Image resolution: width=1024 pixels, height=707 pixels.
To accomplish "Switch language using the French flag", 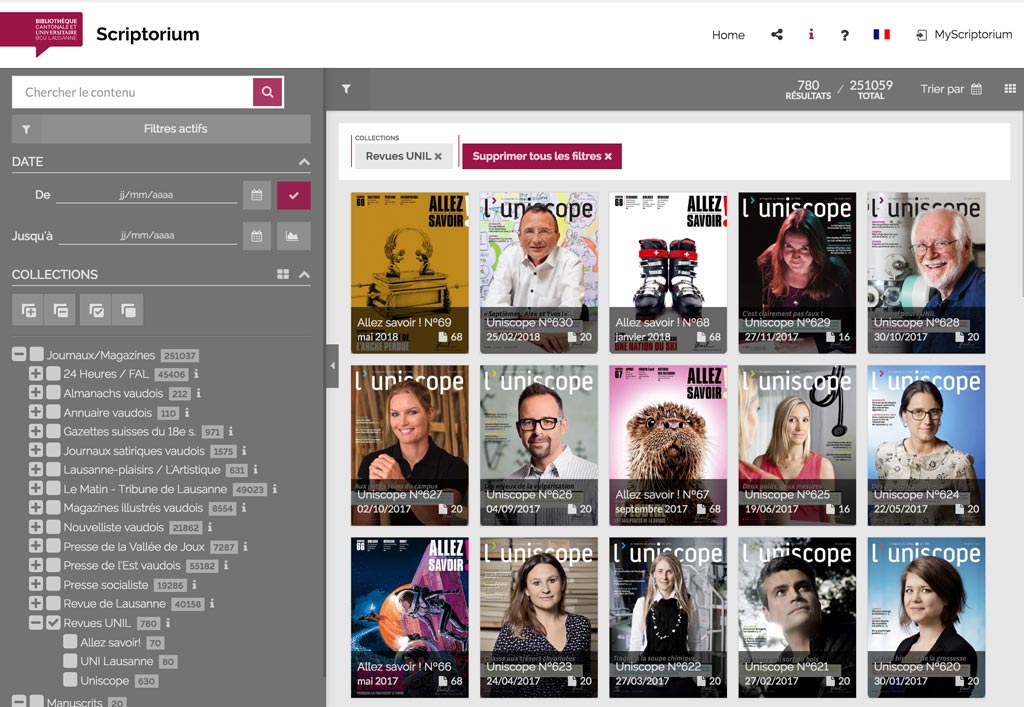I will pyautogui.click(x=882, y=34).
